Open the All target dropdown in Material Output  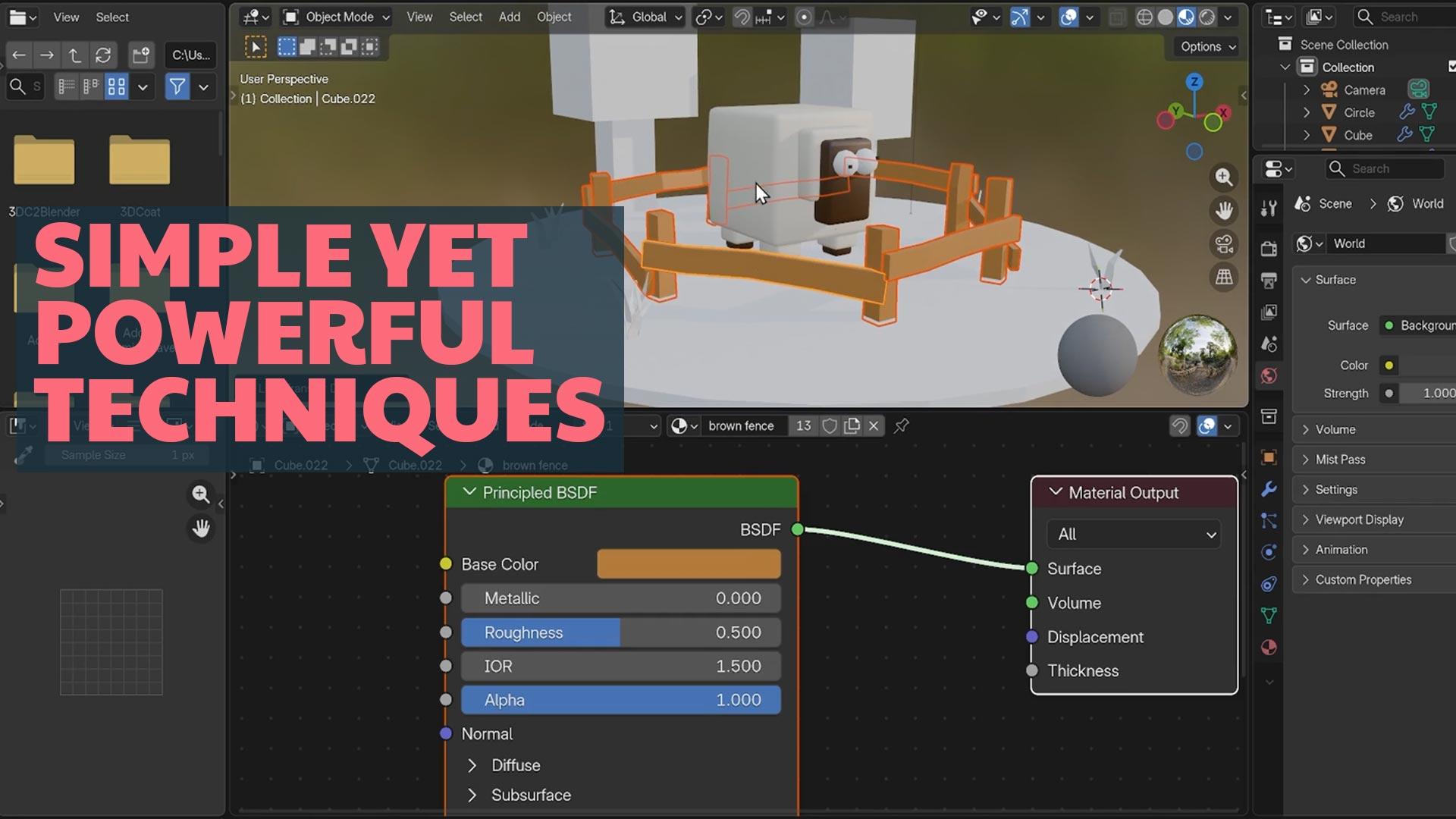pos(1134,535)
